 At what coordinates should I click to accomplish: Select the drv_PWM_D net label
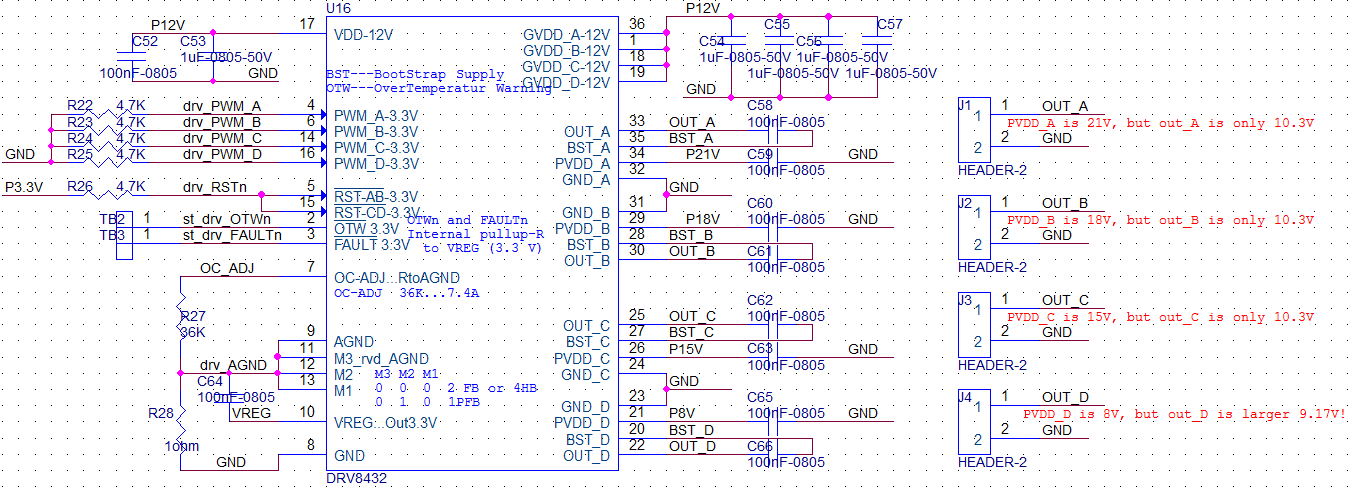(x=222, y=154)
